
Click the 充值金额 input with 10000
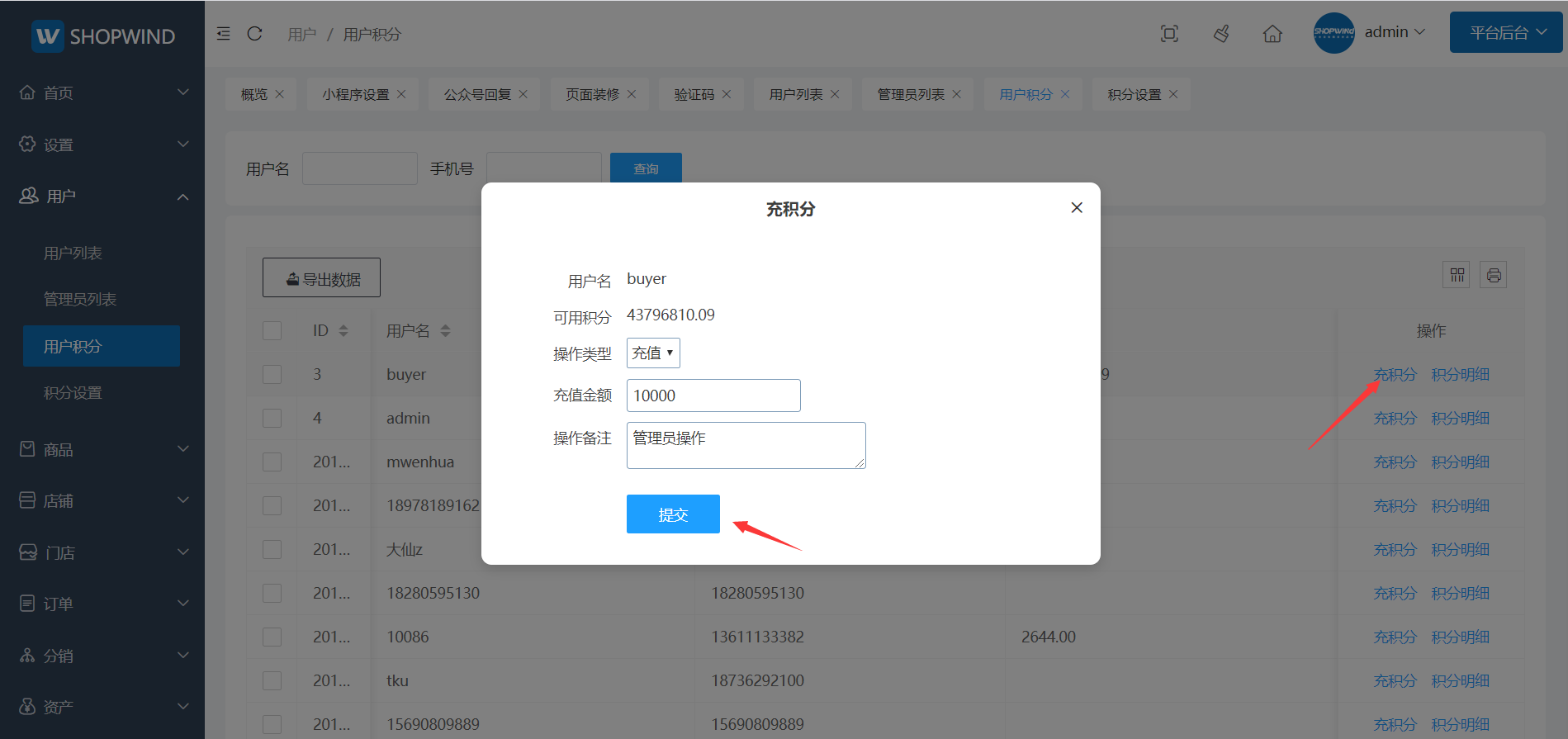713,396
